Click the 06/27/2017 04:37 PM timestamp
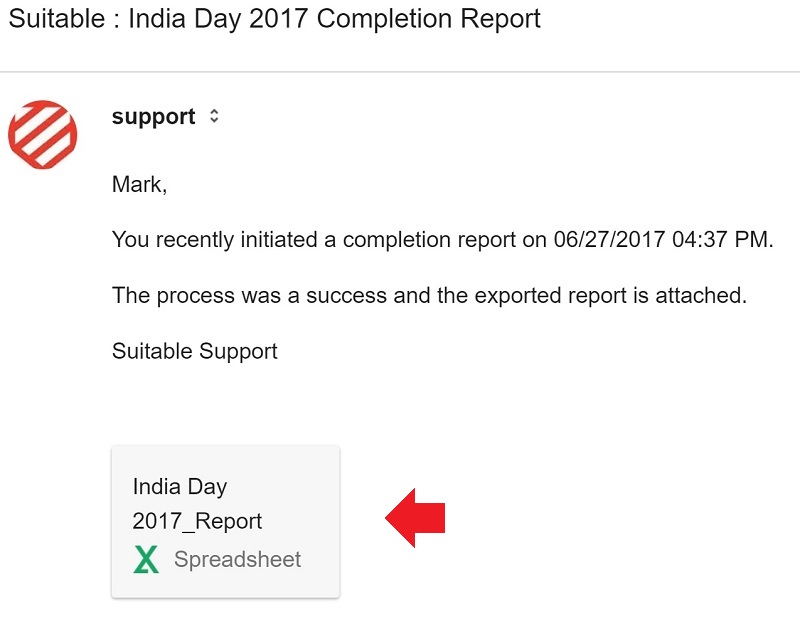The image size is (800, 624). point(664,240)
